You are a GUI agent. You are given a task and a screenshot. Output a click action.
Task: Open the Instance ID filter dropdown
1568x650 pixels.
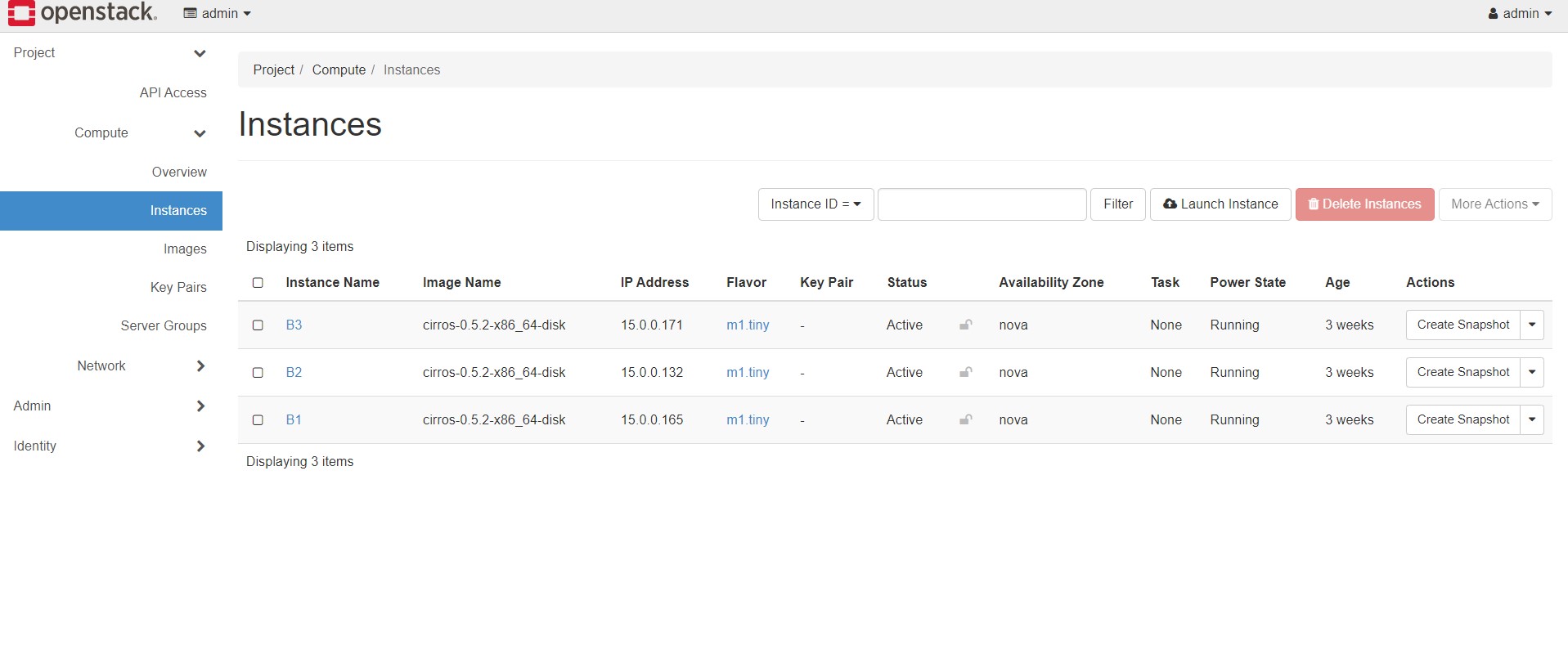[815, 204]
